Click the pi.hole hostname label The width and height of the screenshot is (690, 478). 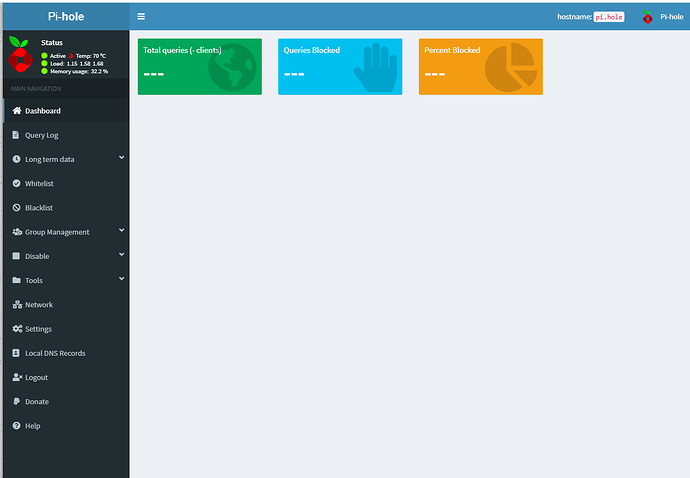tap(609, 17)
